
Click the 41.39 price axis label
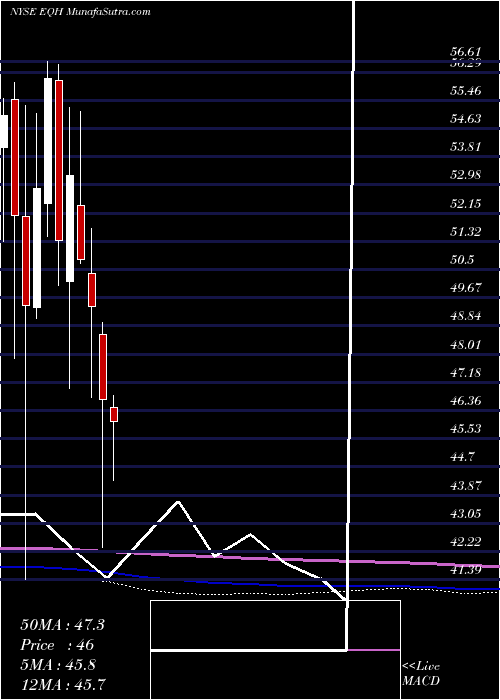[x=465, y=569]
